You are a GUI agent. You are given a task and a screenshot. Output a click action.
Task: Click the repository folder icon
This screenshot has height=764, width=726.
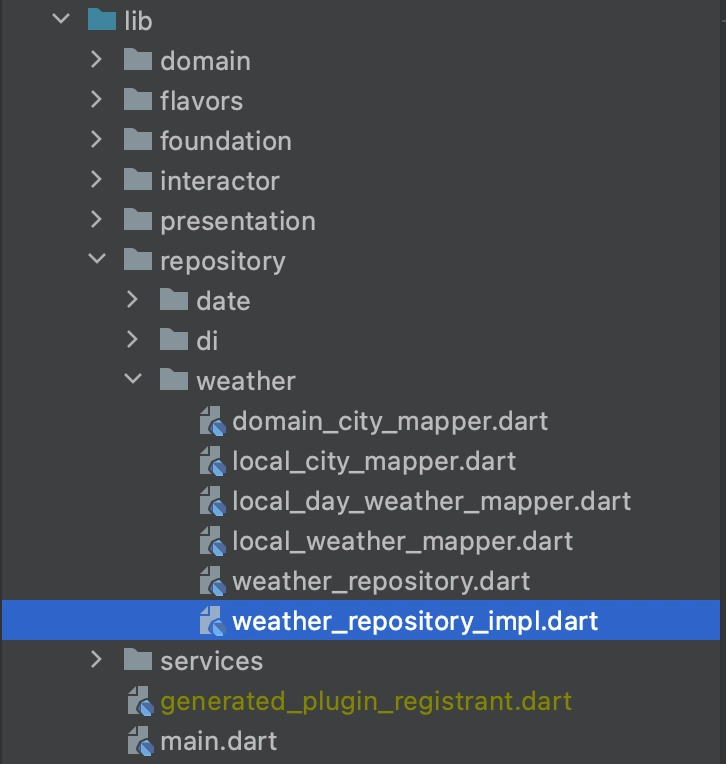pos(138,260)
